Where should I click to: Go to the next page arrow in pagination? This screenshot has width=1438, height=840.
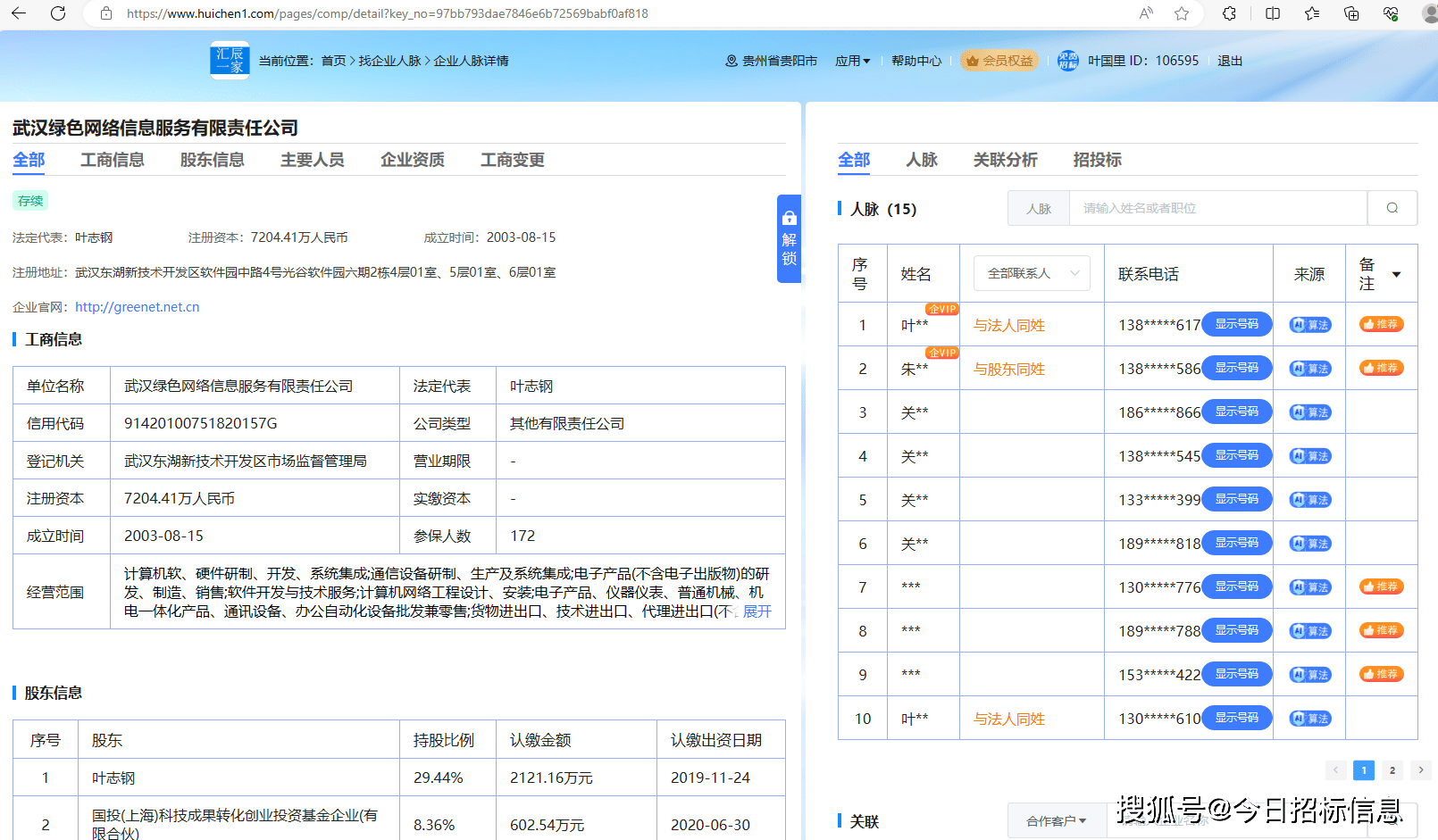click(1421, 769)
